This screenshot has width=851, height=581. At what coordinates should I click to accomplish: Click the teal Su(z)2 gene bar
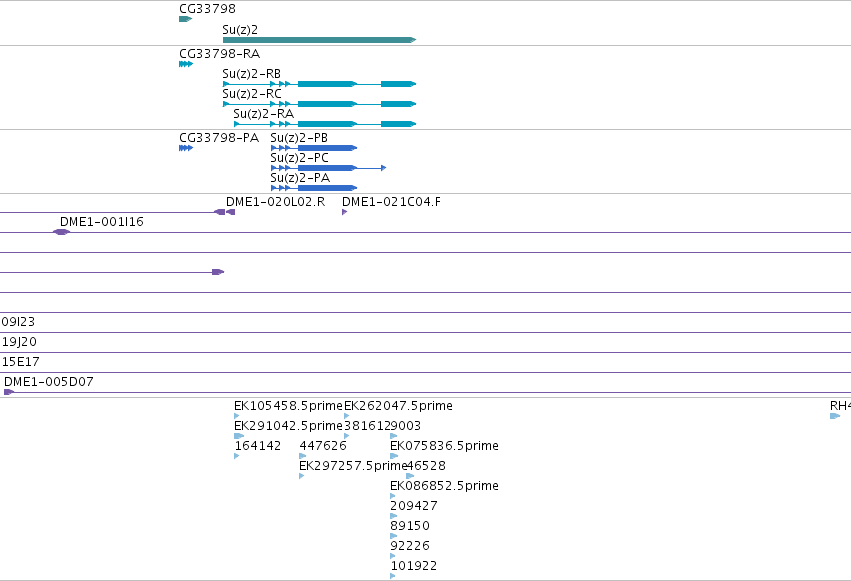click(319, 40)
